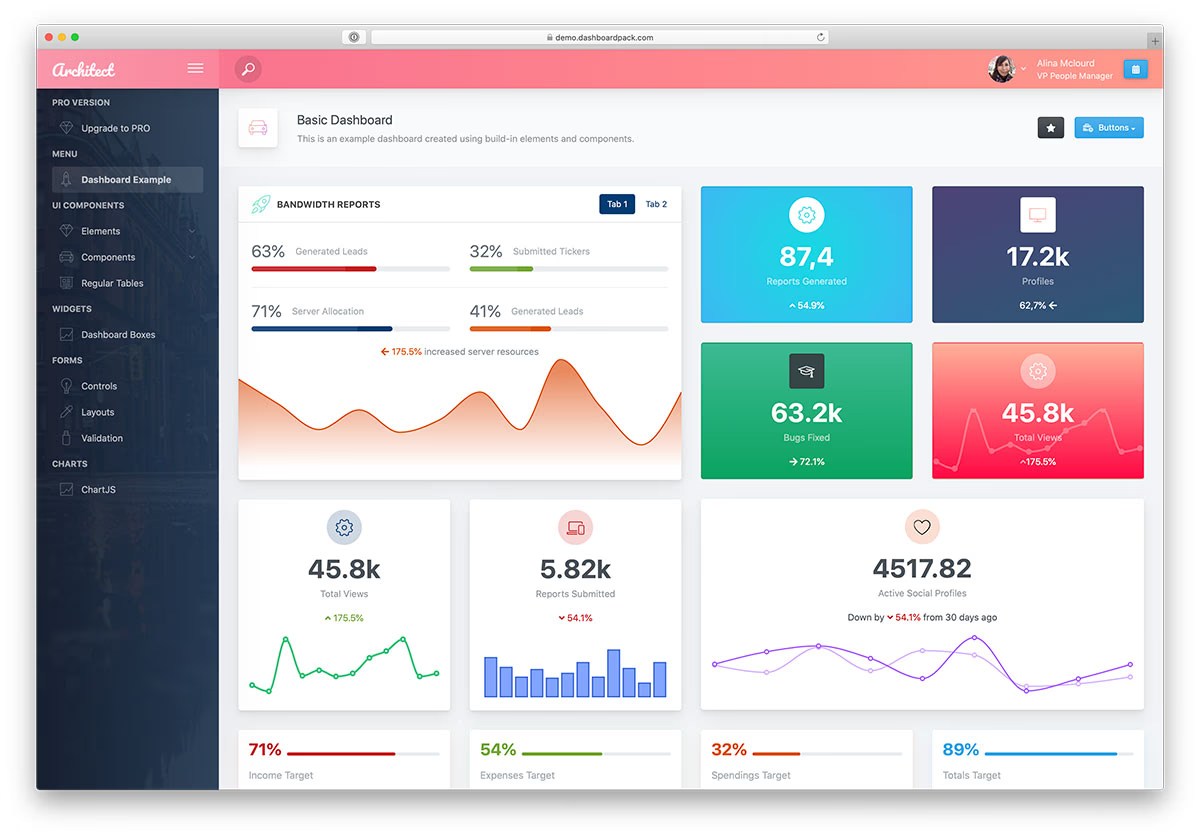The image size is (1200, 838).
Task: Click the car icon beside Basic Dashboard title
Action: click(258, 128)
